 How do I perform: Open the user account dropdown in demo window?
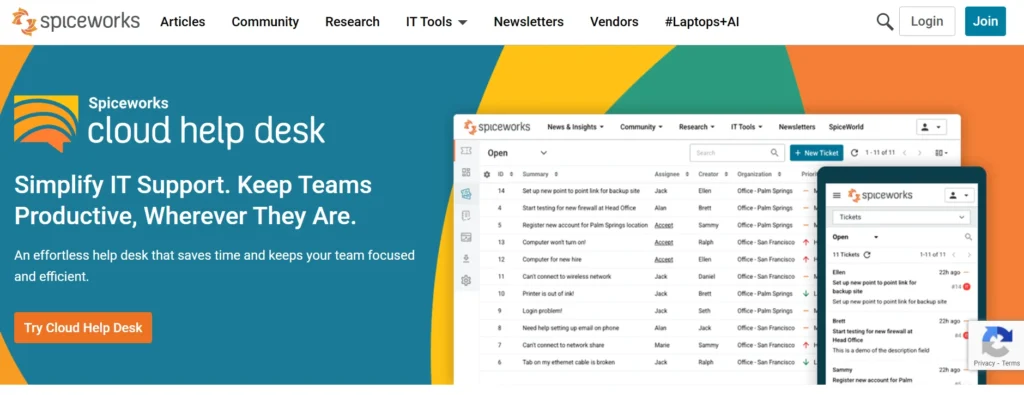tap(932, 127)
